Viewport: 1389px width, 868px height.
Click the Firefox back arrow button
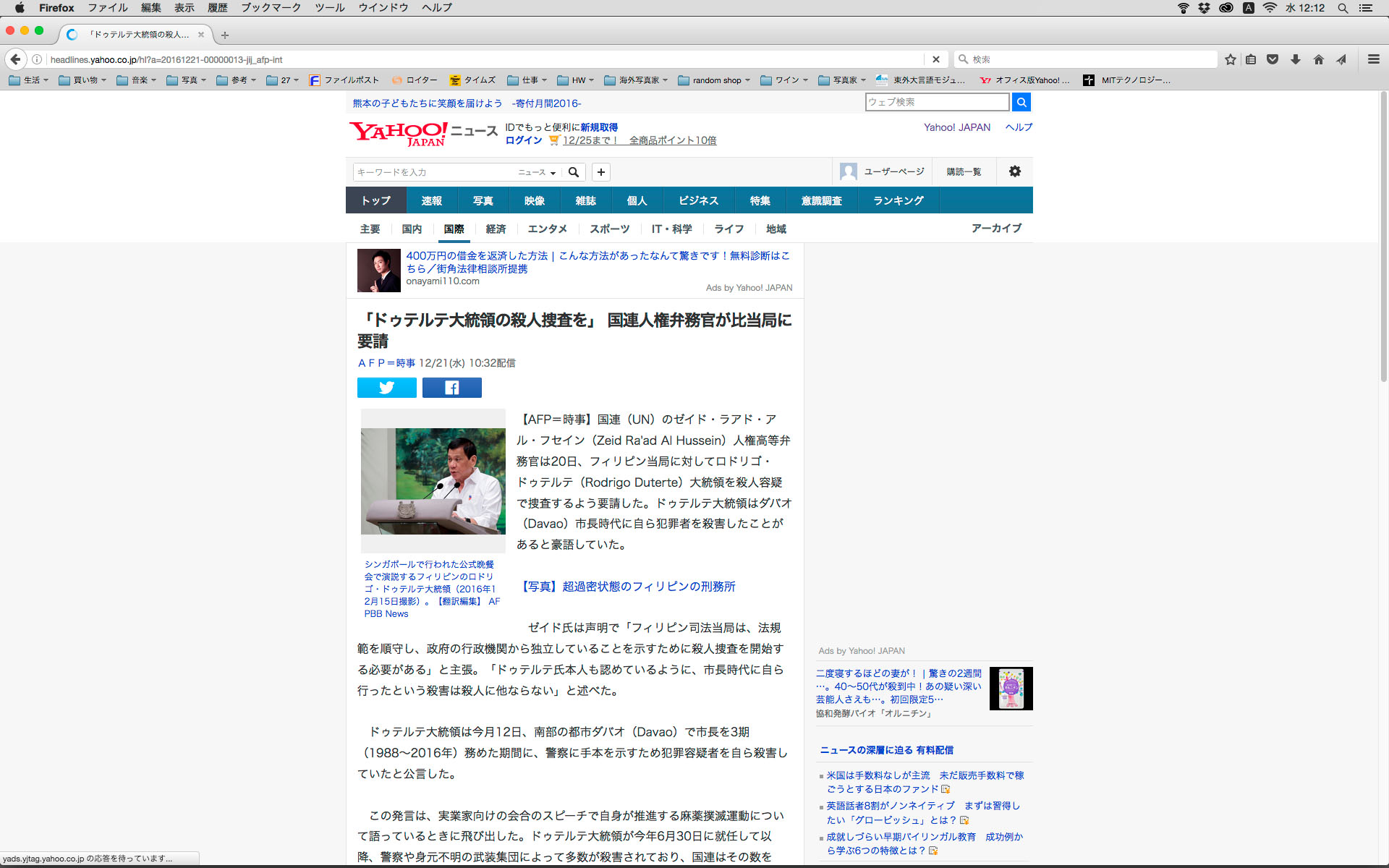click(x=15, y=59)
